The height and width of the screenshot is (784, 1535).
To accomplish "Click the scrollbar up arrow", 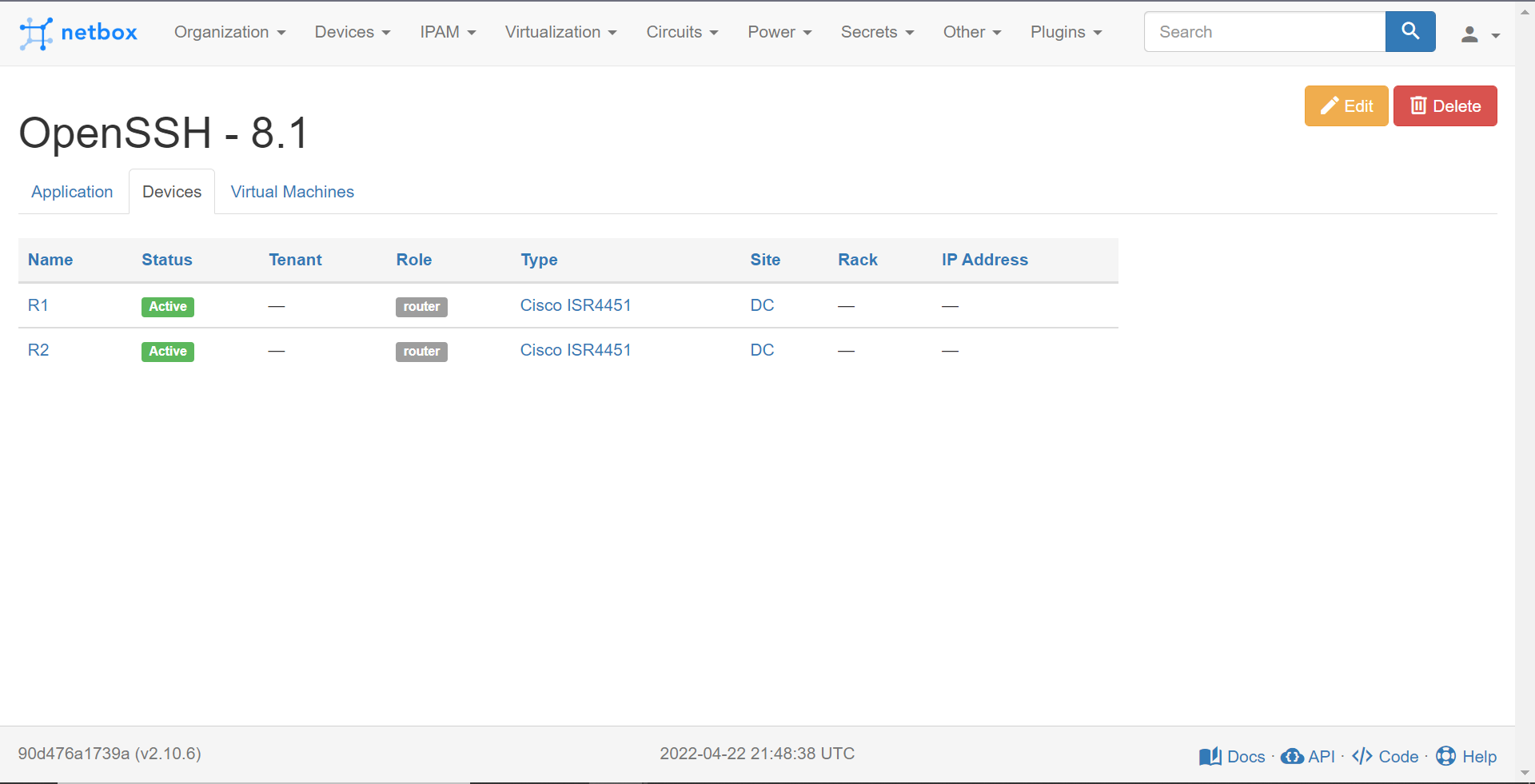I will click(x=1525, y=10).
